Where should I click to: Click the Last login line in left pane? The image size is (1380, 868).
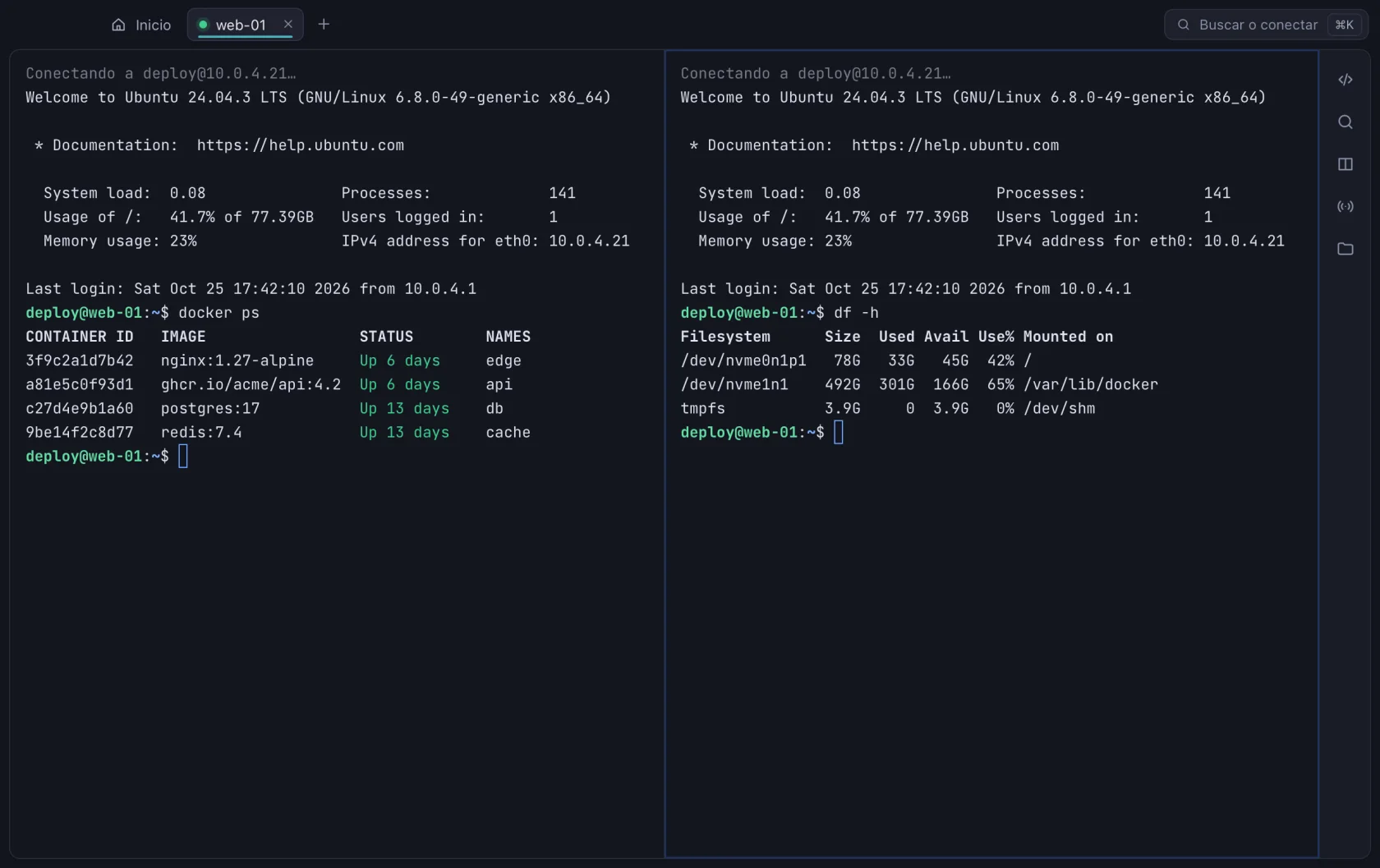251,289
